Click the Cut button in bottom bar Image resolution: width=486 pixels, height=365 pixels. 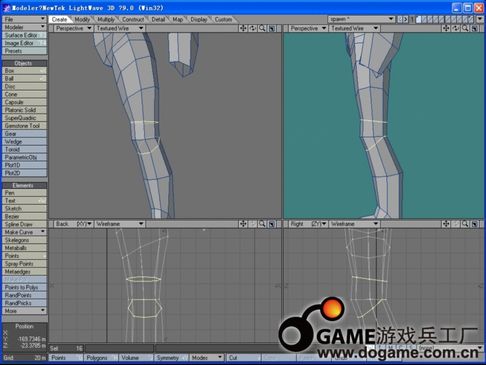(x=243, y=358)
